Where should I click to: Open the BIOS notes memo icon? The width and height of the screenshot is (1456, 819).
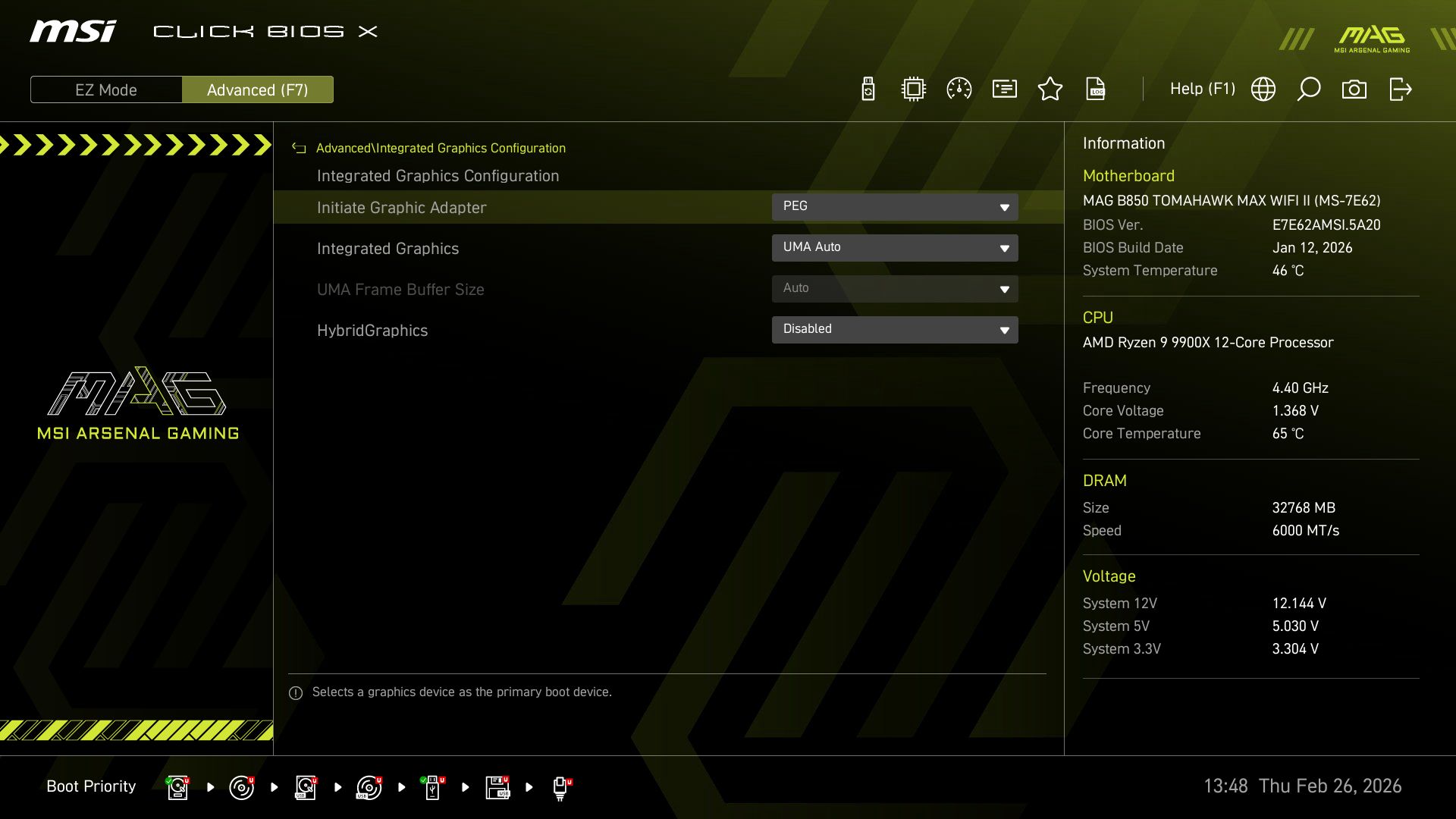1004,89
